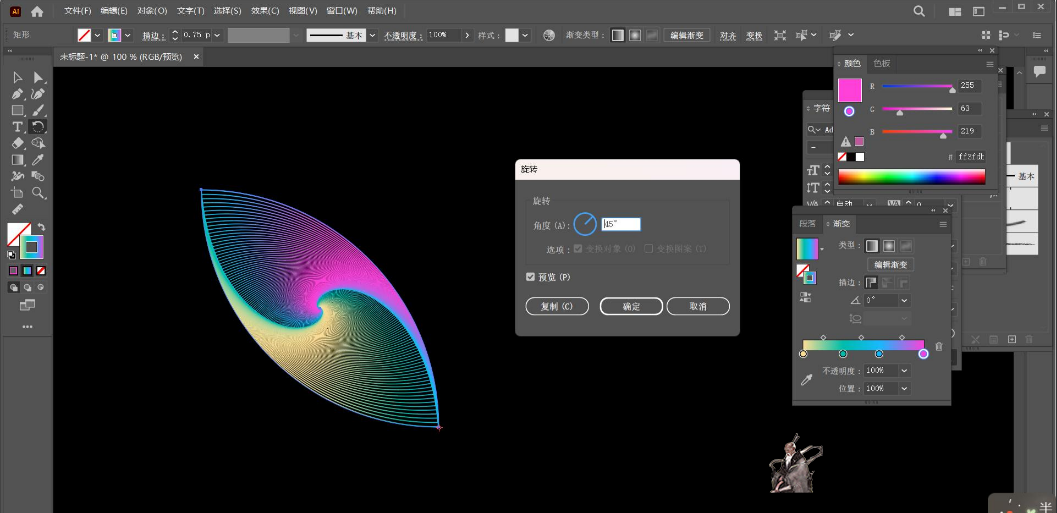The image size is (1057, 513).
Task: Click the Rectangle shape tool
Action: tap(18, 111)
